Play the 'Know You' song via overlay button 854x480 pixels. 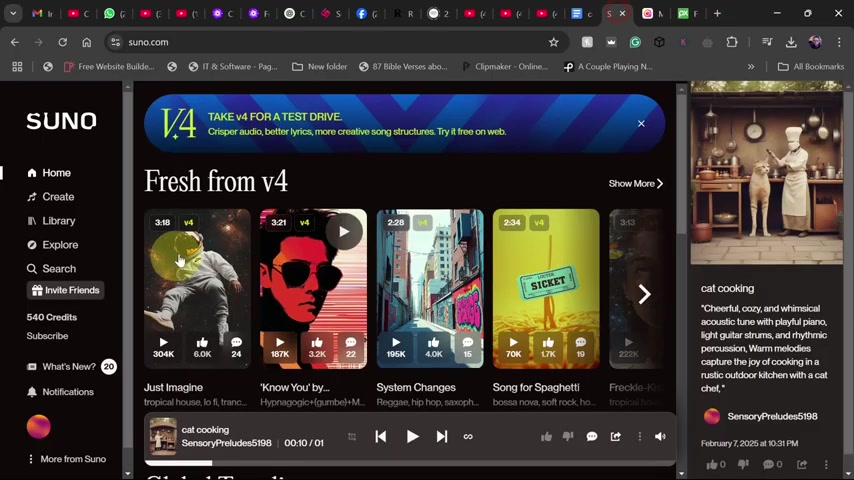[x=344, y=232]
